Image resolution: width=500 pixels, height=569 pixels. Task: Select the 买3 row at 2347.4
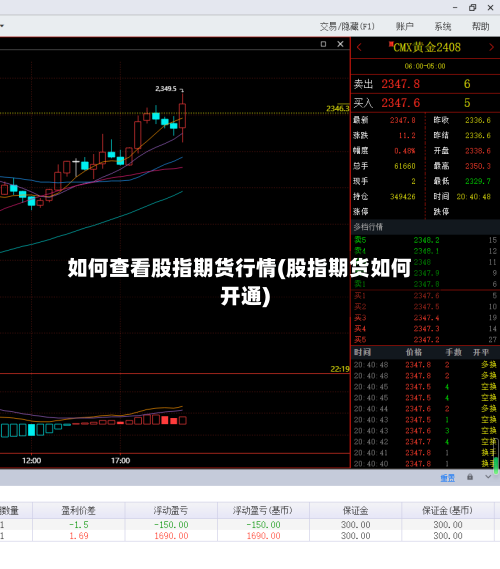(425, 318)
